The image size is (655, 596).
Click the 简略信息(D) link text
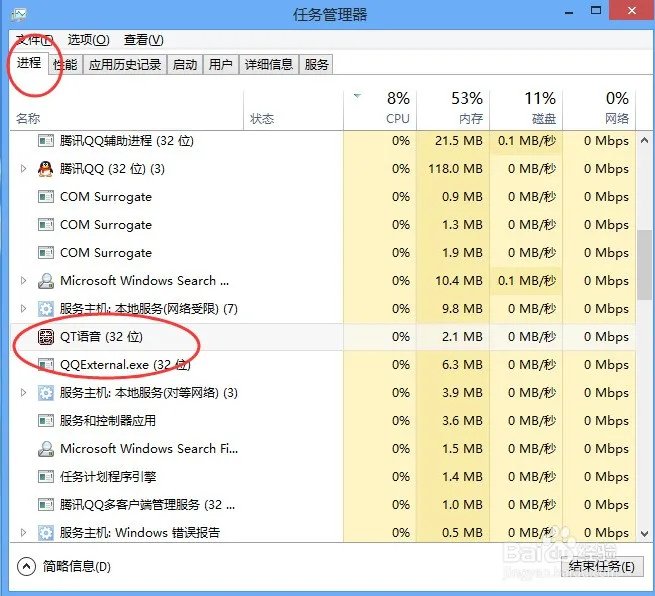coord(77,567)
